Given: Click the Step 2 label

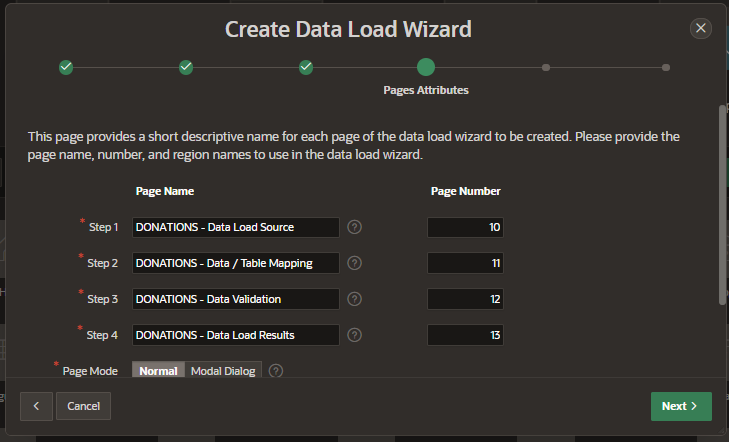Looking at the screenshot, I should point(102,263).
